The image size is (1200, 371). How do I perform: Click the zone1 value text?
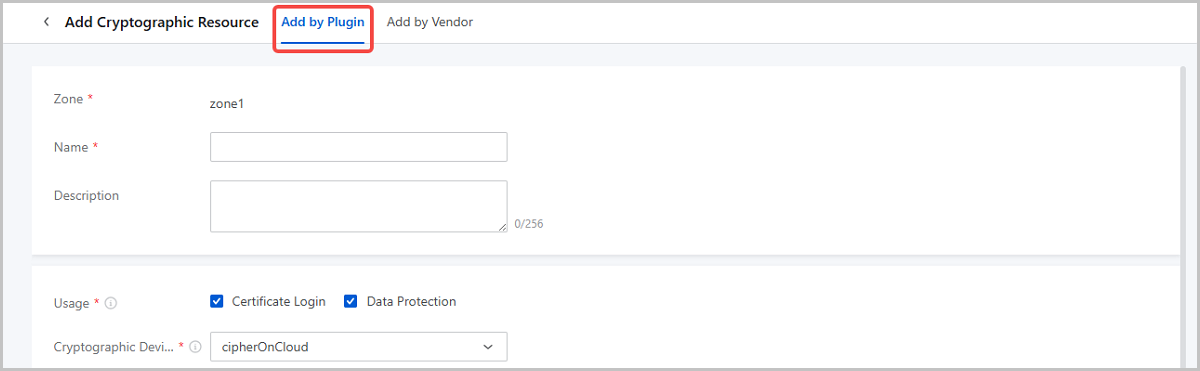point(226,103)
